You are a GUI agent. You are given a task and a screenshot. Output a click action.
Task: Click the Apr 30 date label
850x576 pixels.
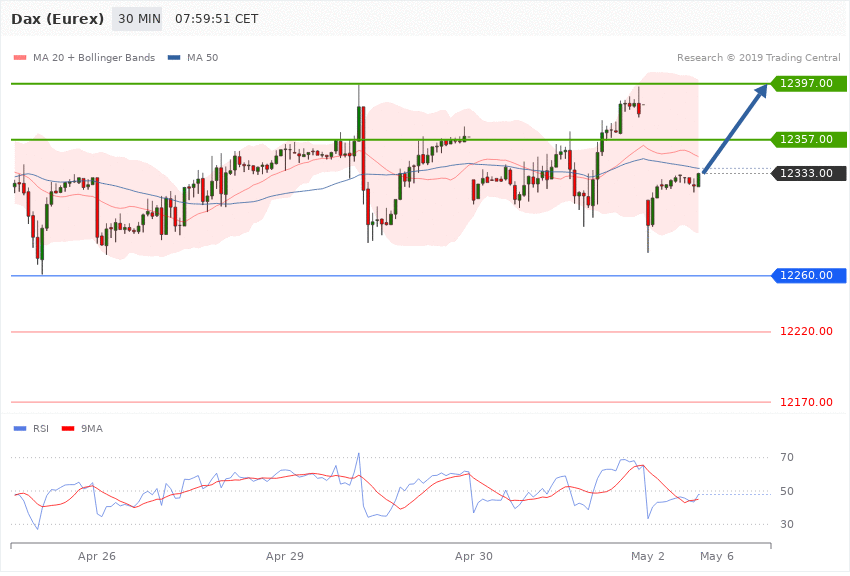point(474,556)
